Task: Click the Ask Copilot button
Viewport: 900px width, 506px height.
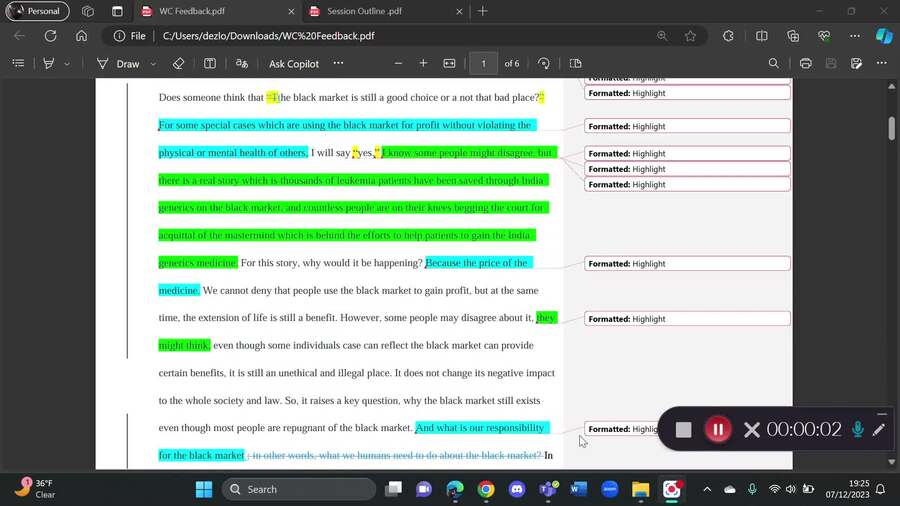Action: [x=294, y=63]
